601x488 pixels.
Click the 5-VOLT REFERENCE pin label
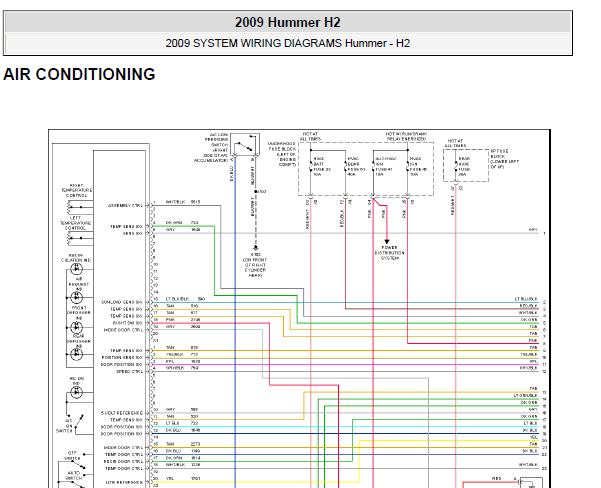point(122,413)
